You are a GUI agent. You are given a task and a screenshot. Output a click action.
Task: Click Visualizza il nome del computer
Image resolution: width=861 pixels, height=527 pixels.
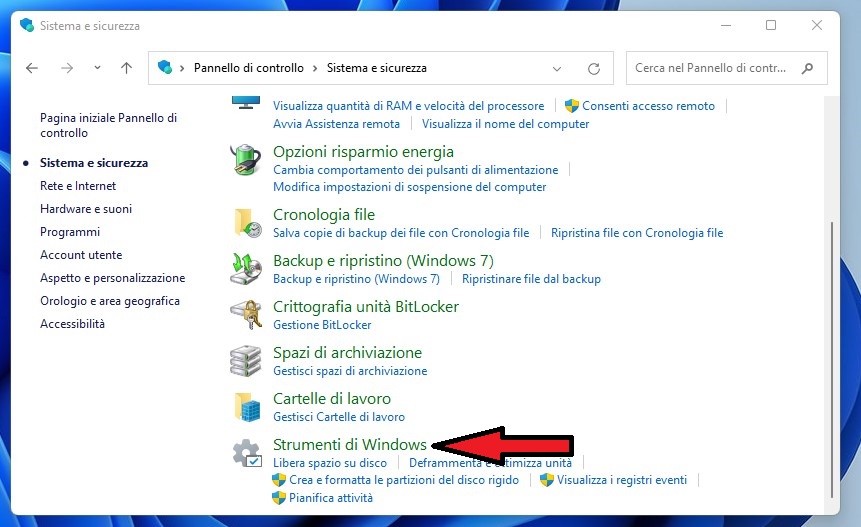pos(505,124)
